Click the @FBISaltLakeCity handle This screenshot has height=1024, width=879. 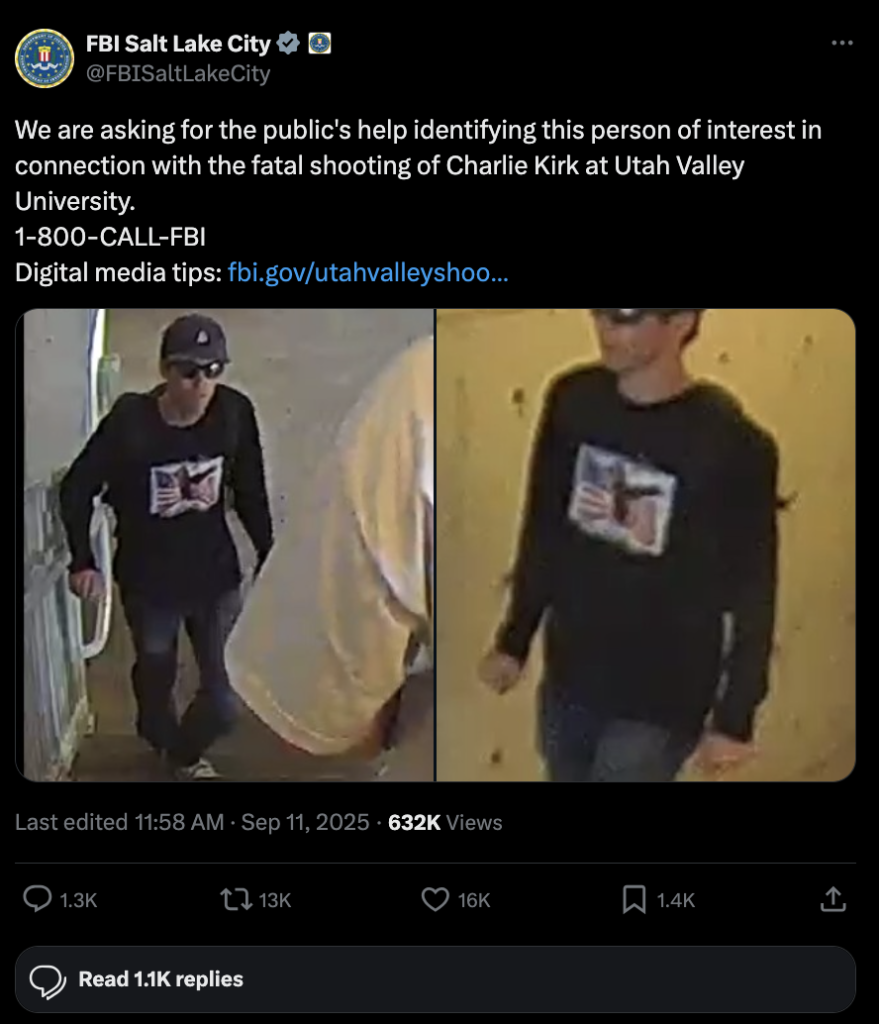pos(178,73)
